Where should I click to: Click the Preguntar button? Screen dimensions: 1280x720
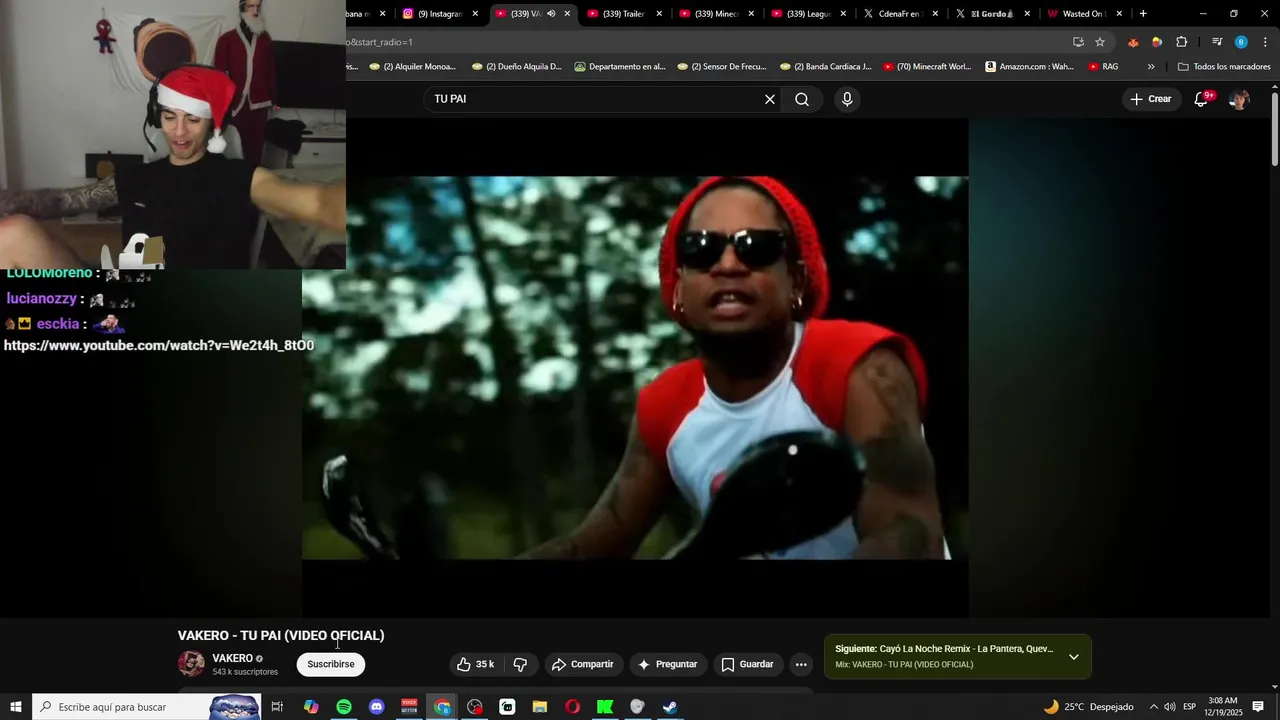668,664
